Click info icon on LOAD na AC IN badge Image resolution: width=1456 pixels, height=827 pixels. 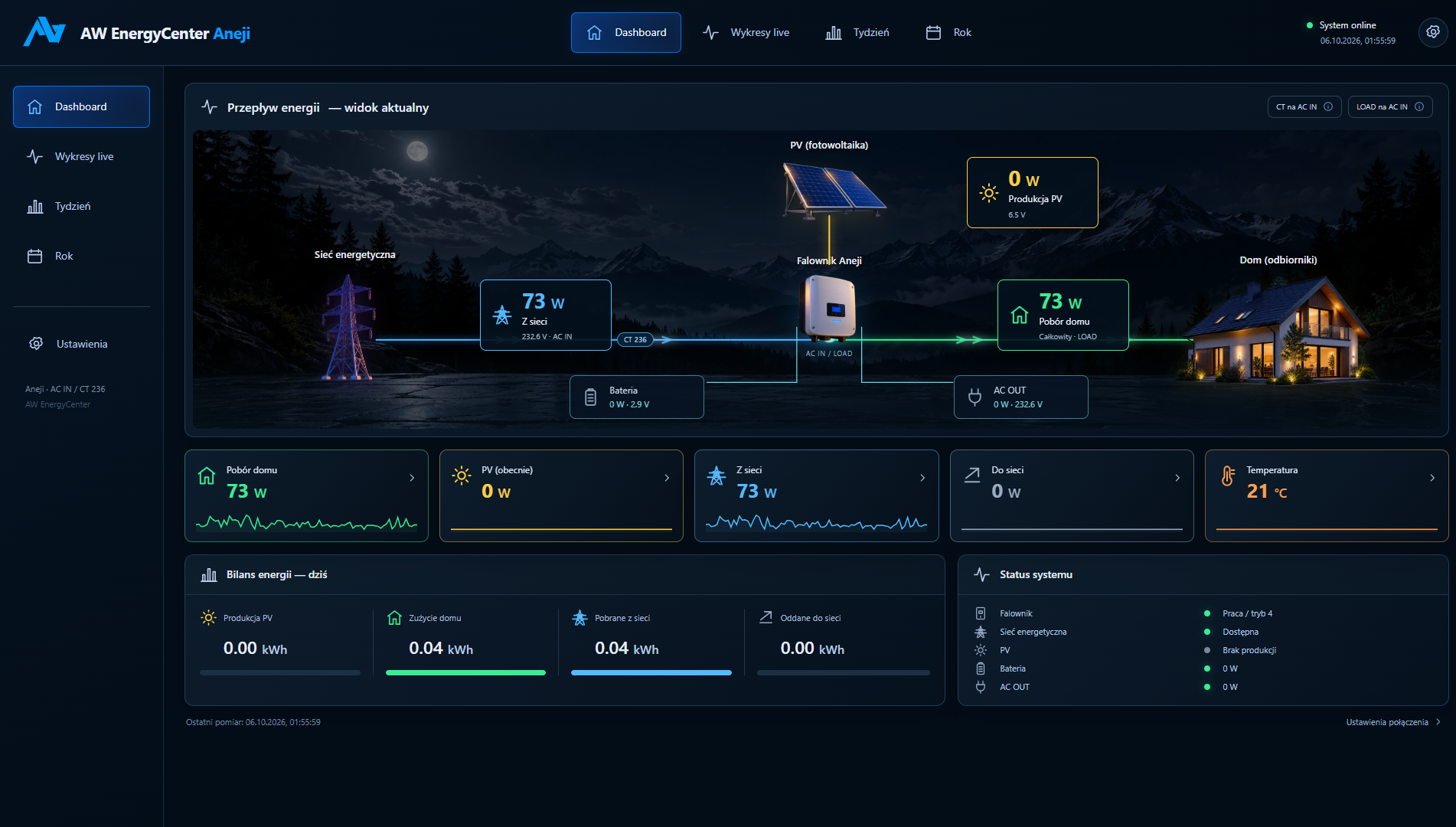(x=1419, y=107)
